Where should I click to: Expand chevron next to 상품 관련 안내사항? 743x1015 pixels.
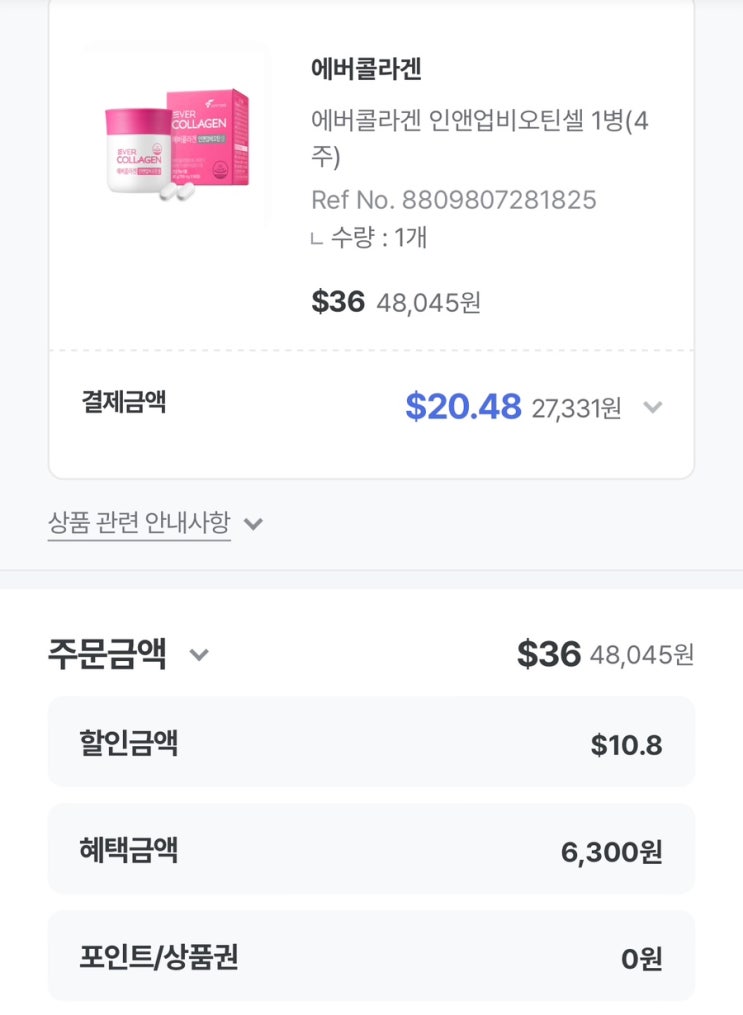pos(254,523)
